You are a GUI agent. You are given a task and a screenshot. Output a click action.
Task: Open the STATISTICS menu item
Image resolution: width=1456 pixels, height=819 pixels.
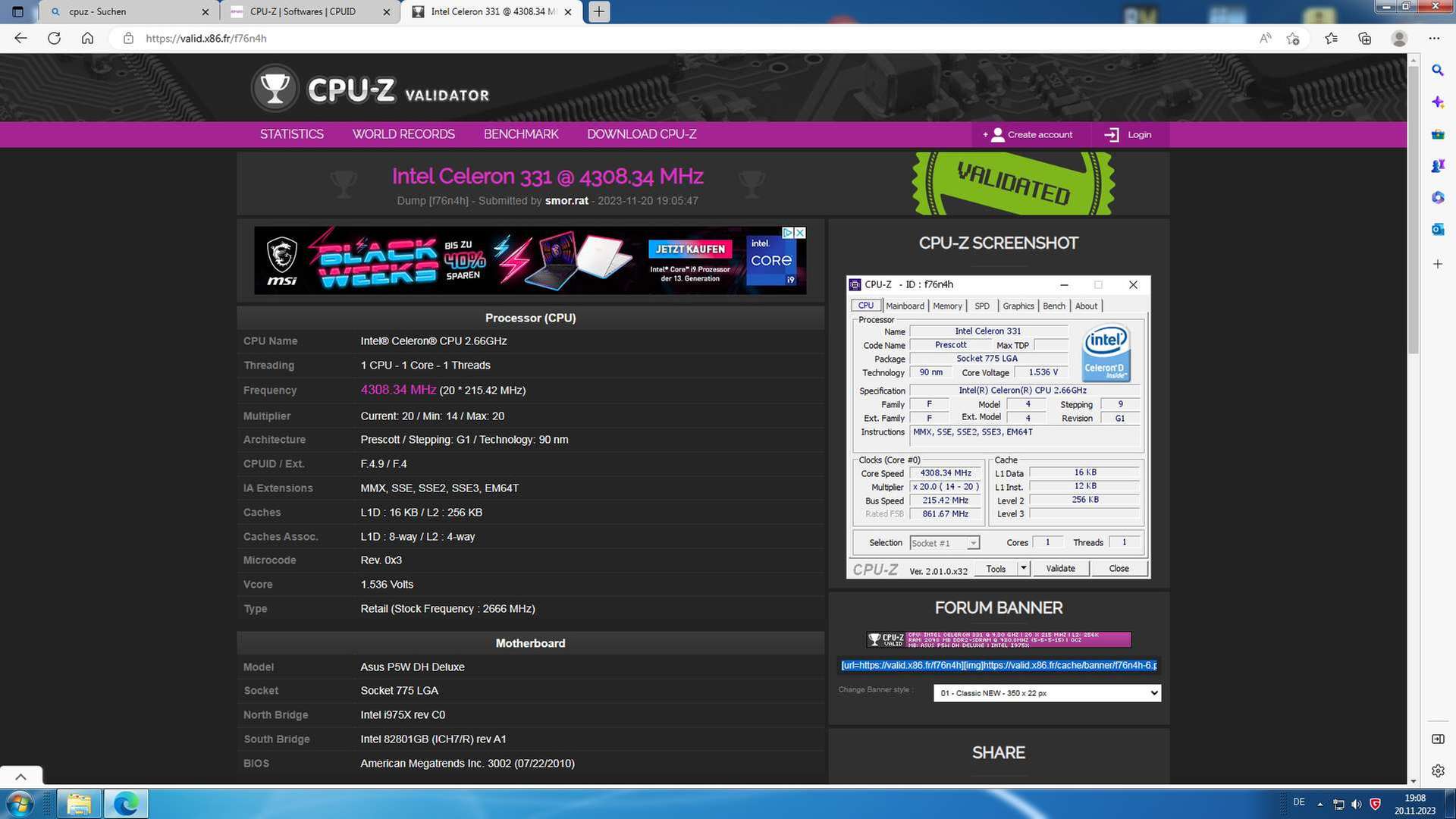291,134
